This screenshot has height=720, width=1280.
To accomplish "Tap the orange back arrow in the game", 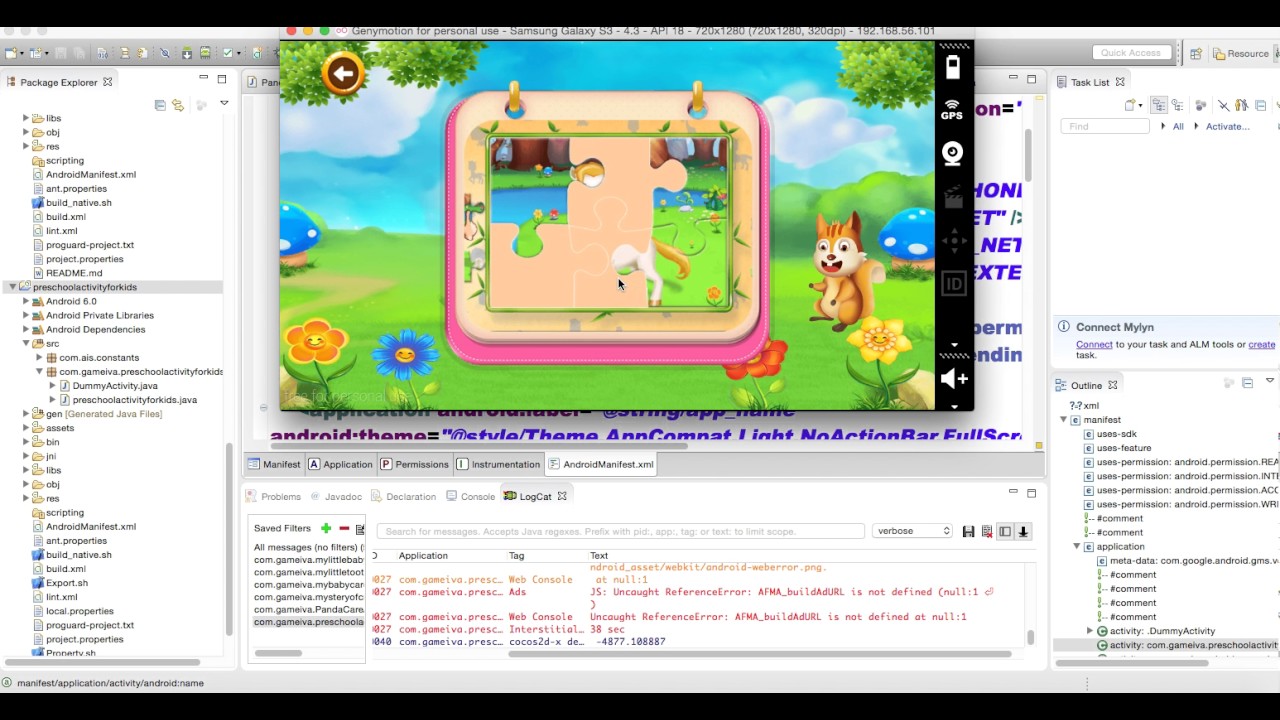I will [343, 73].
